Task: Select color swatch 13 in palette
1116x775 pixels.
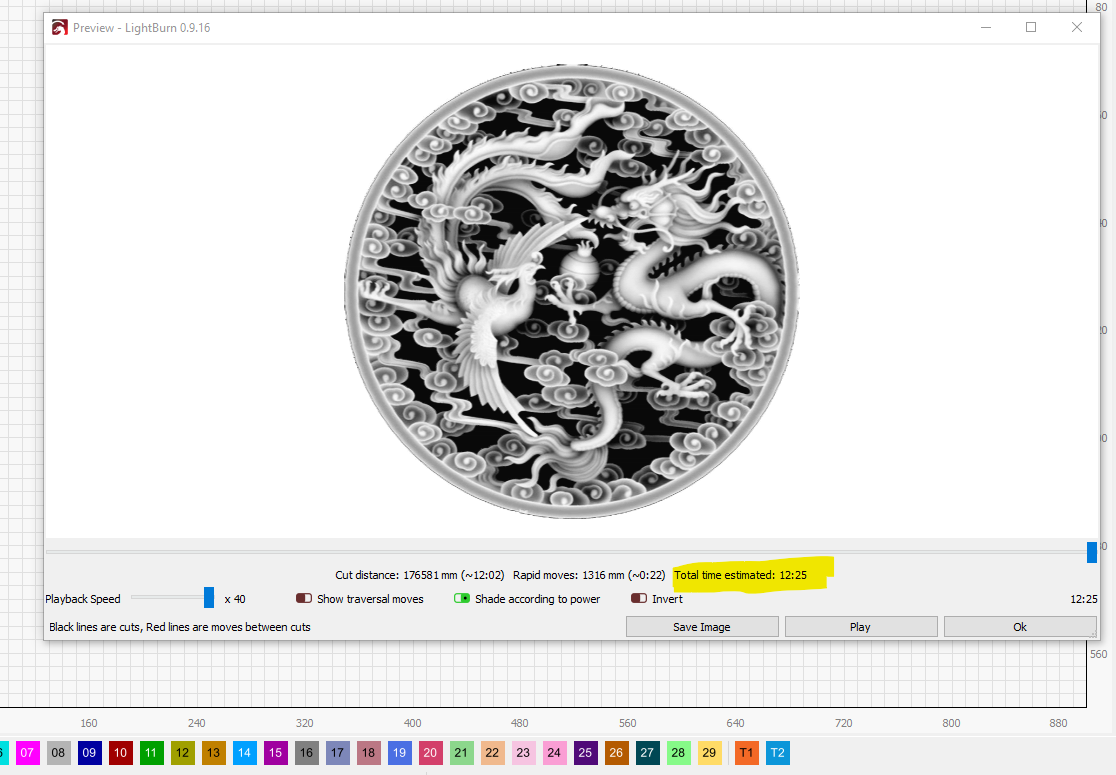Action: point(214,753)
